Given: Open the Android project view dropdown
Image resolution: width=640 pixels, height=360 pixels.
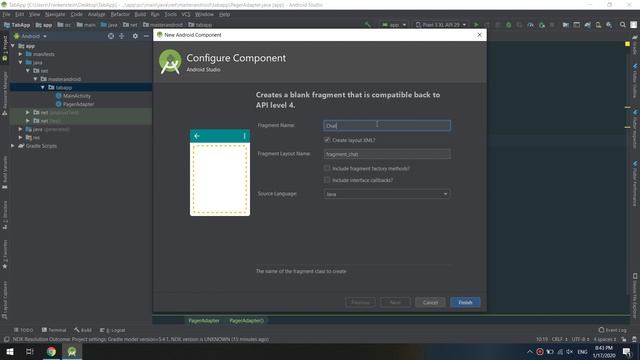Looking at the screenshot, I should [x=31, y=36].
